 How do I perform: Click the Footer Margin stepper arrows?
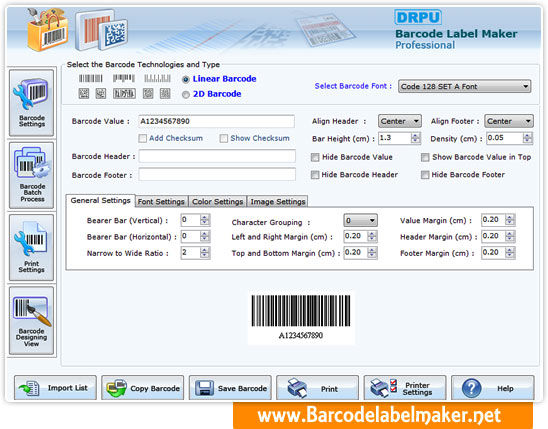(x=510, y=253)
